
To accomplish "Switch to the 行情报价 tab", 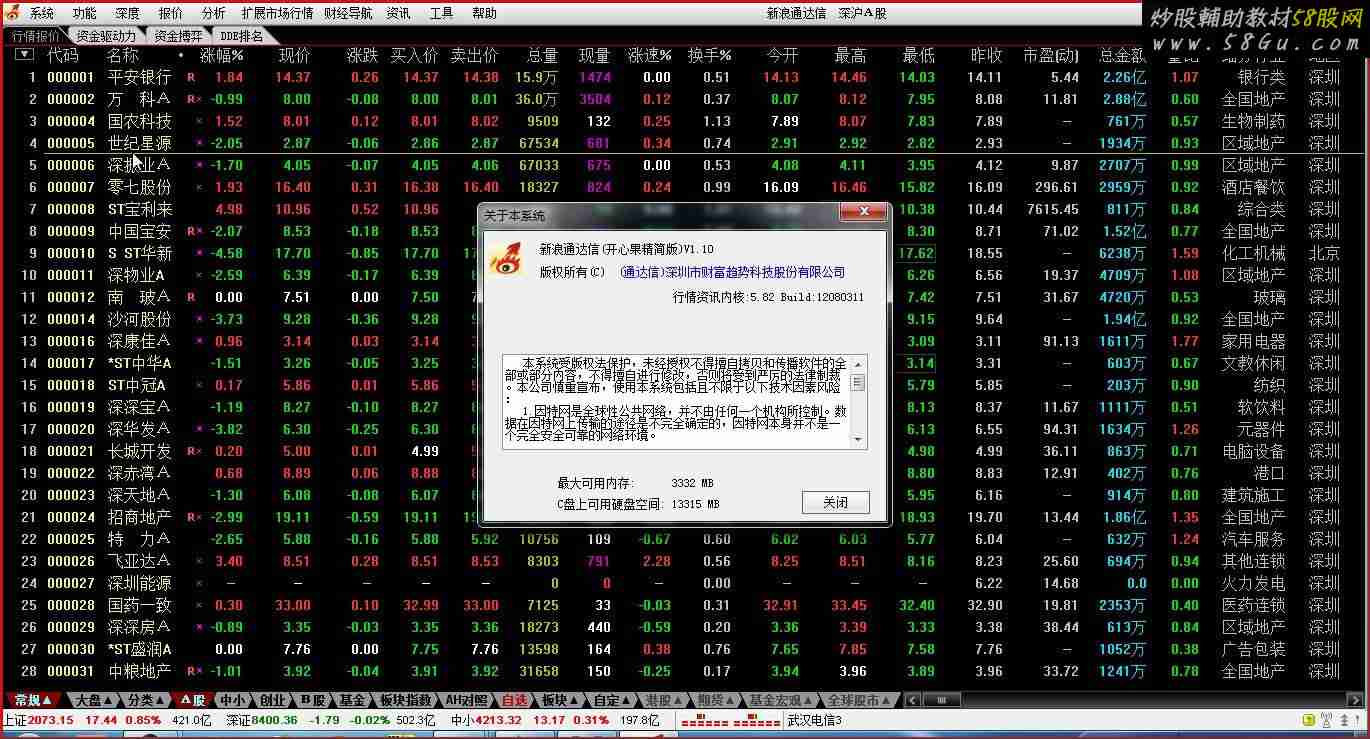I will coord(36,36).
